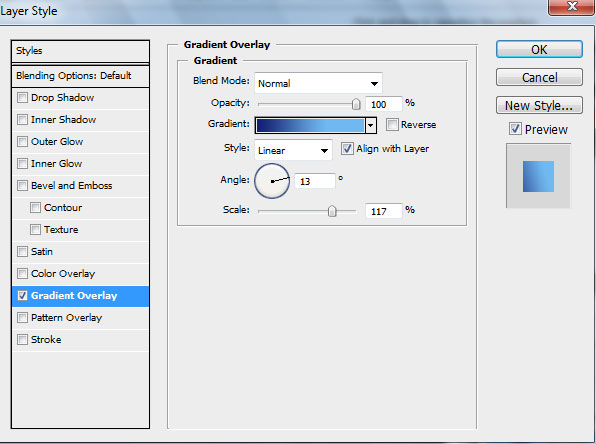This screenshot has width=596, height=444.
Task: Click the blue gradient swatch
Action: pyautogui.click(x=310, y=125)
